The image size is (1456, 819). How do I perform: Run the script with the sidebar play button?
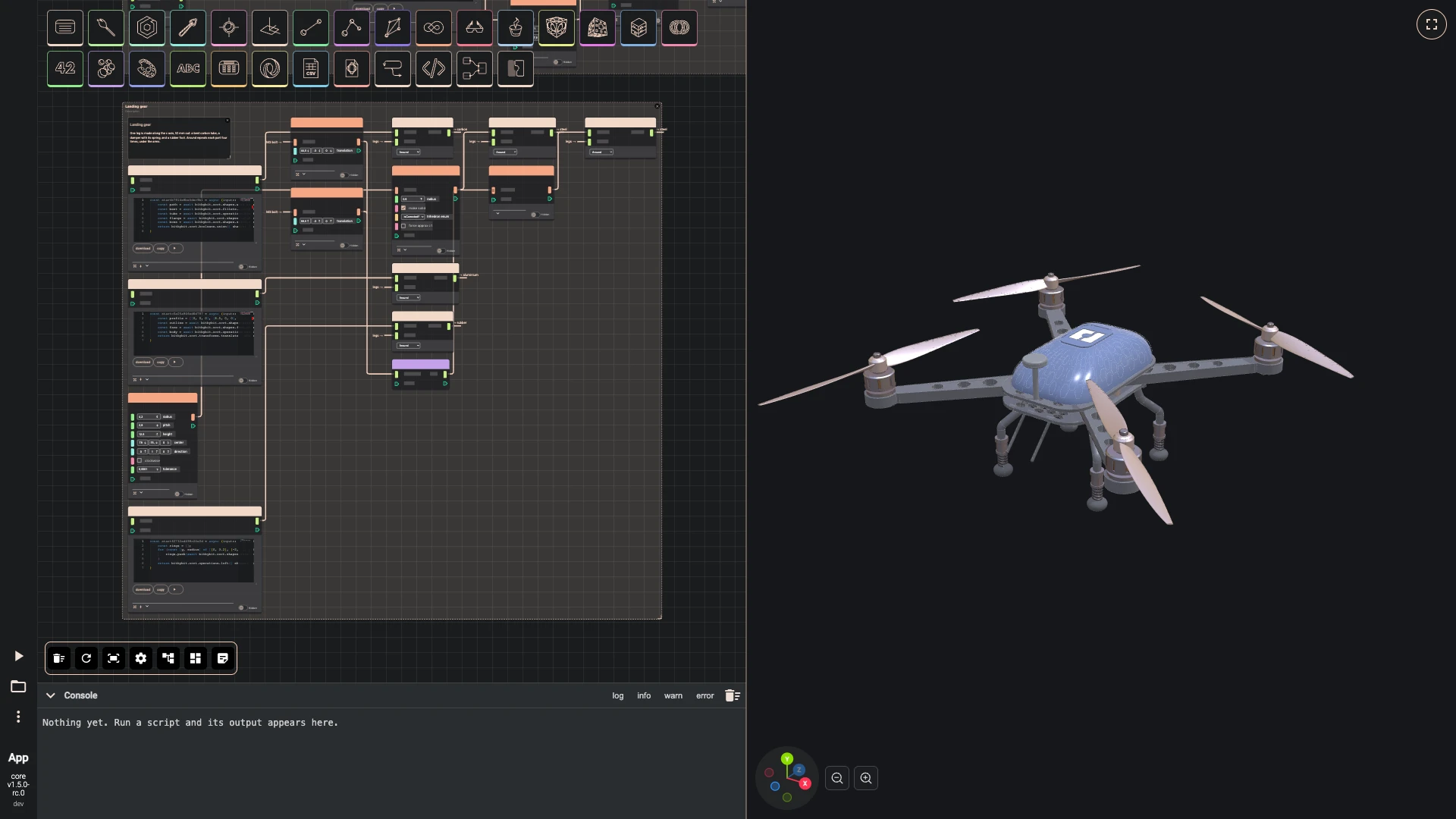tap(19, 656)
